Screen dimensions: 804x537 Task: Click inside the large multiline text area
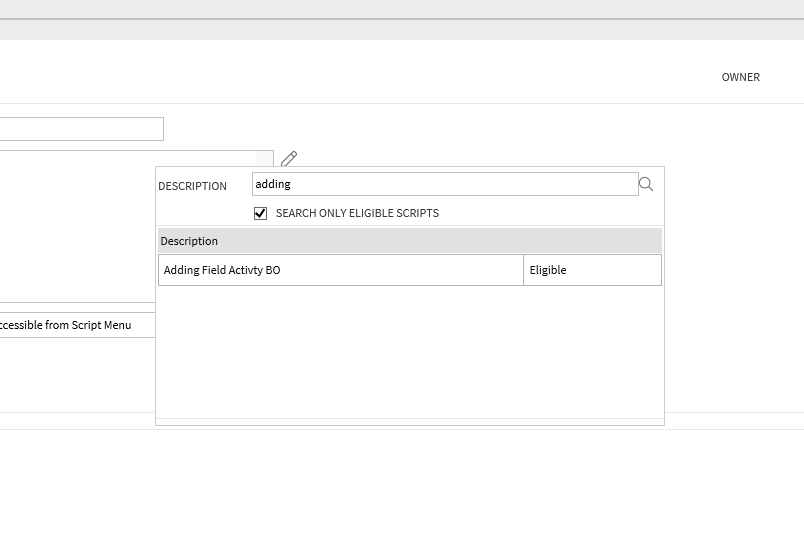tap(77, 226)
